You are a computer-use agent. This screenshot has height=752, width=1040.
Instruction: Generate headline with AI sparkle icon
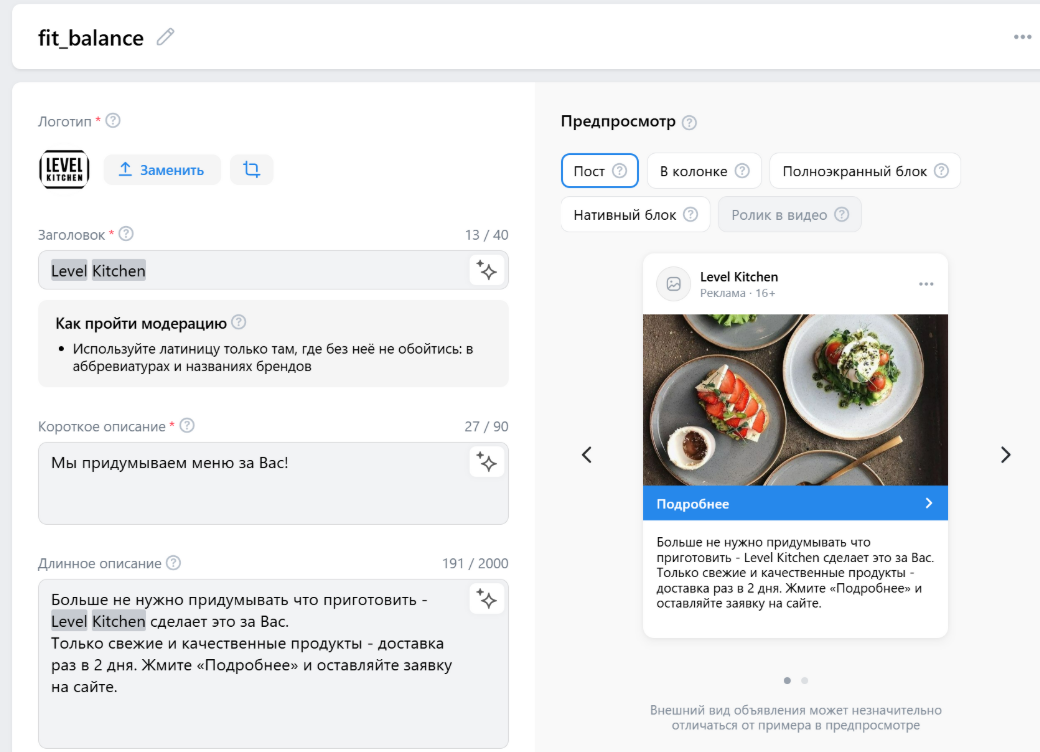pyautogui.click(x=487, y=271)
